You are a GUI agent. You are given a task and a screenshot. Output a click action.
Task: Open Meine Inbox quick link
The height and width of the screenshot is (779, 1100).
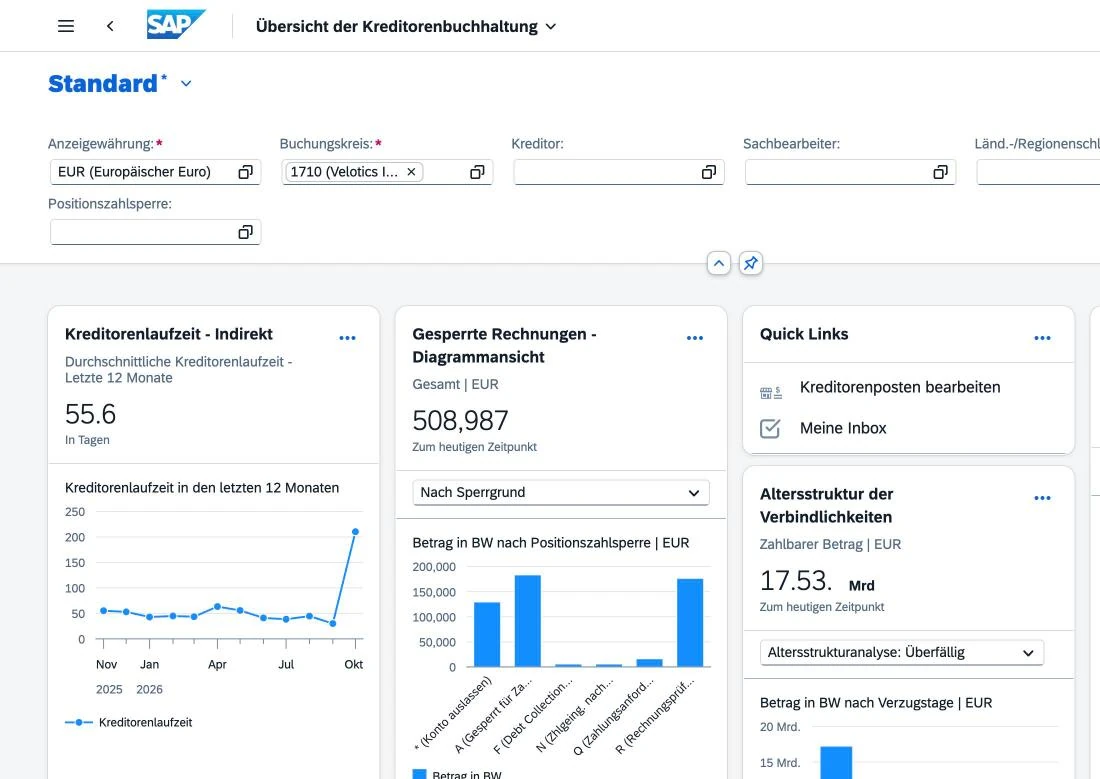(x=843, y=428)
